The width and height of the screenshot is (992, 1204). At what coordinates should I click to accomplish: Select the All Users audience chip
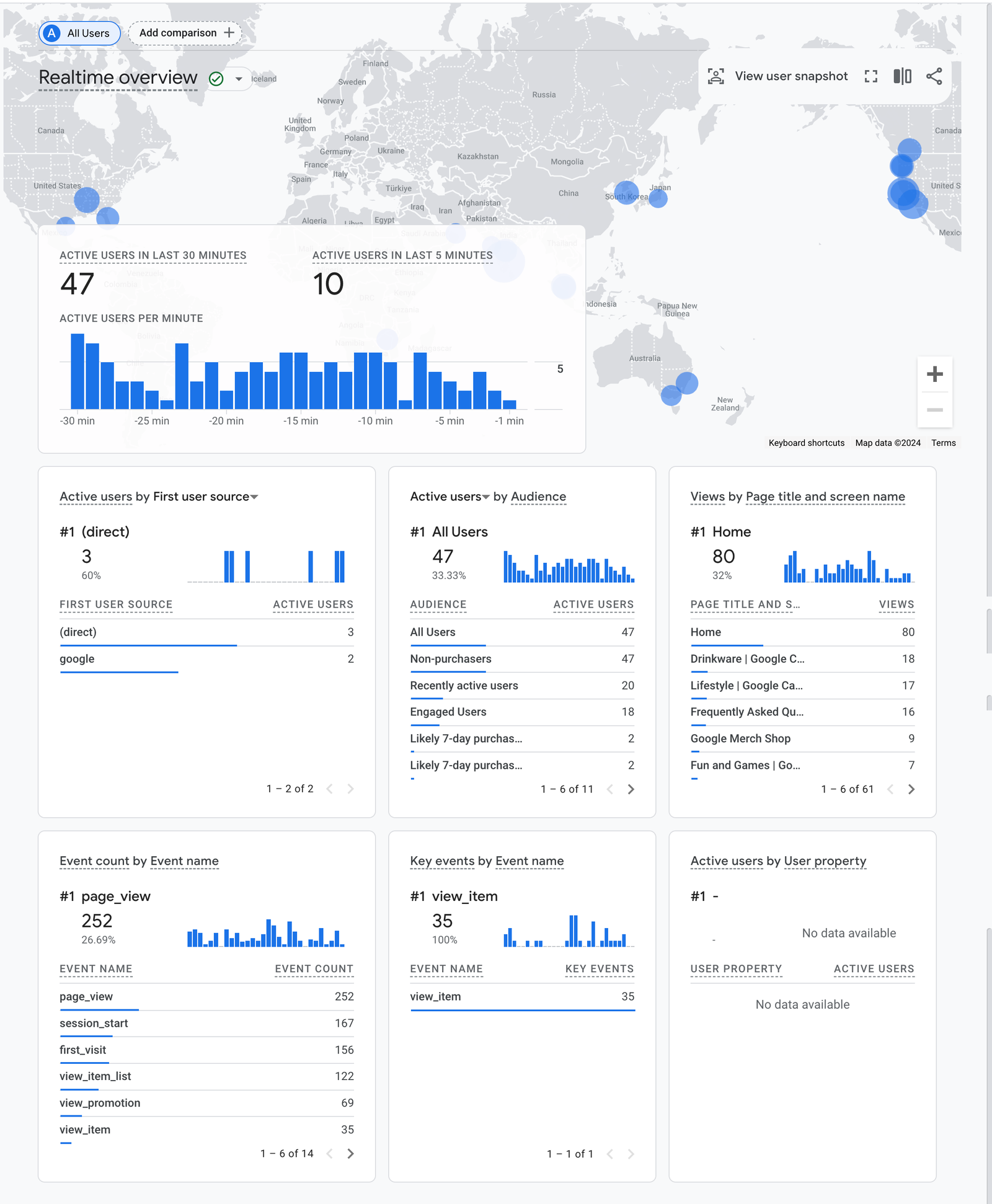pos(79,33)
